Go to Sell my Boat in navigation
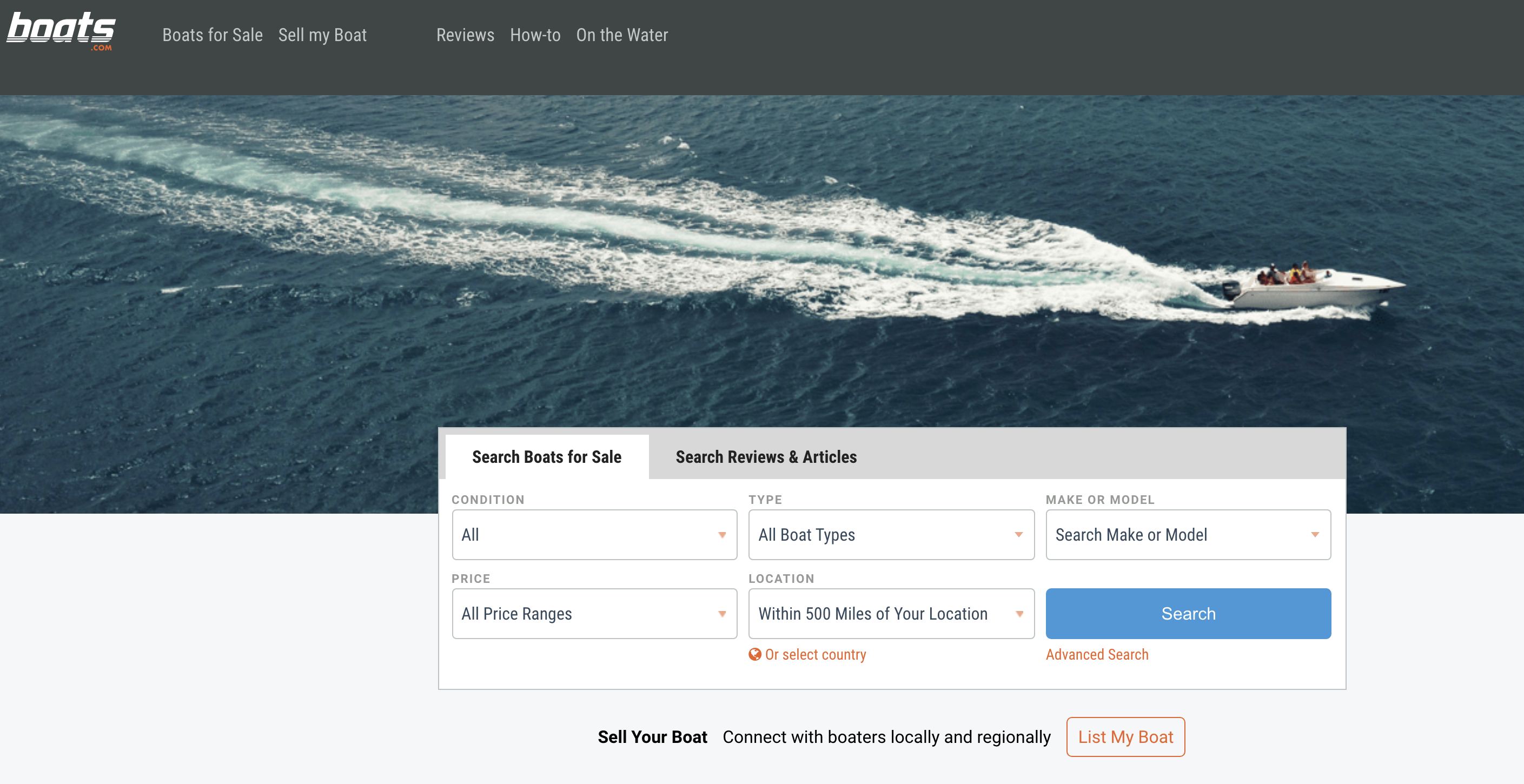The width and height of the screenshot is (1524, 784). point(322,35)
